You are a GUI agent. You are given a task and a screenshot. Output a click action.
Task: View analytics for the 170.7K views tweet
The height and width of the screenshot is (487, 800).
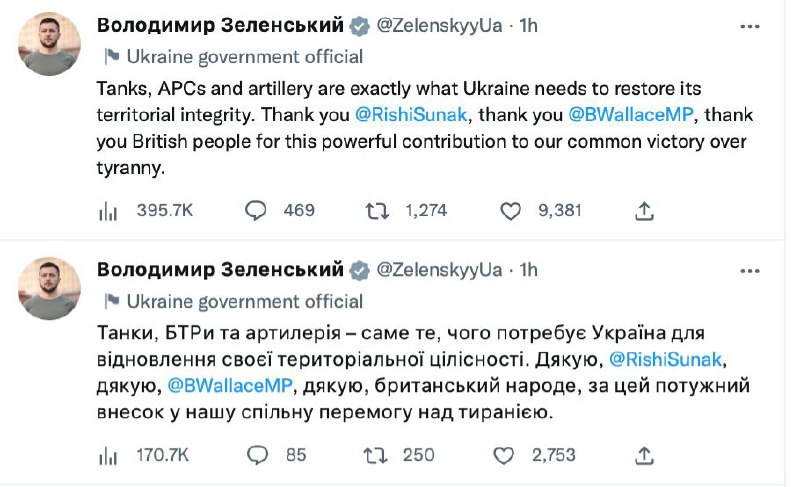[x=108, y=455]
